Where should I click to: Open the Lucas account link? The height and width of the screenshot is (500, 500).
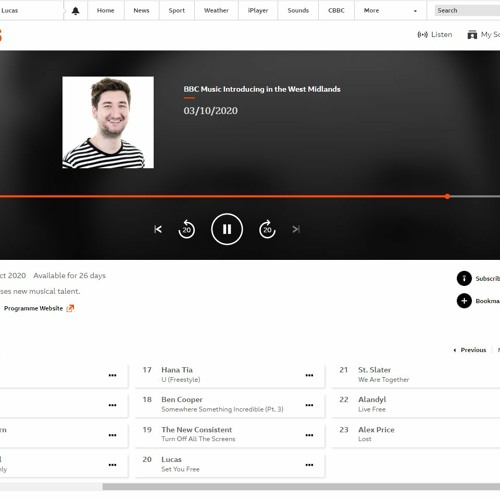pos(10,11)
